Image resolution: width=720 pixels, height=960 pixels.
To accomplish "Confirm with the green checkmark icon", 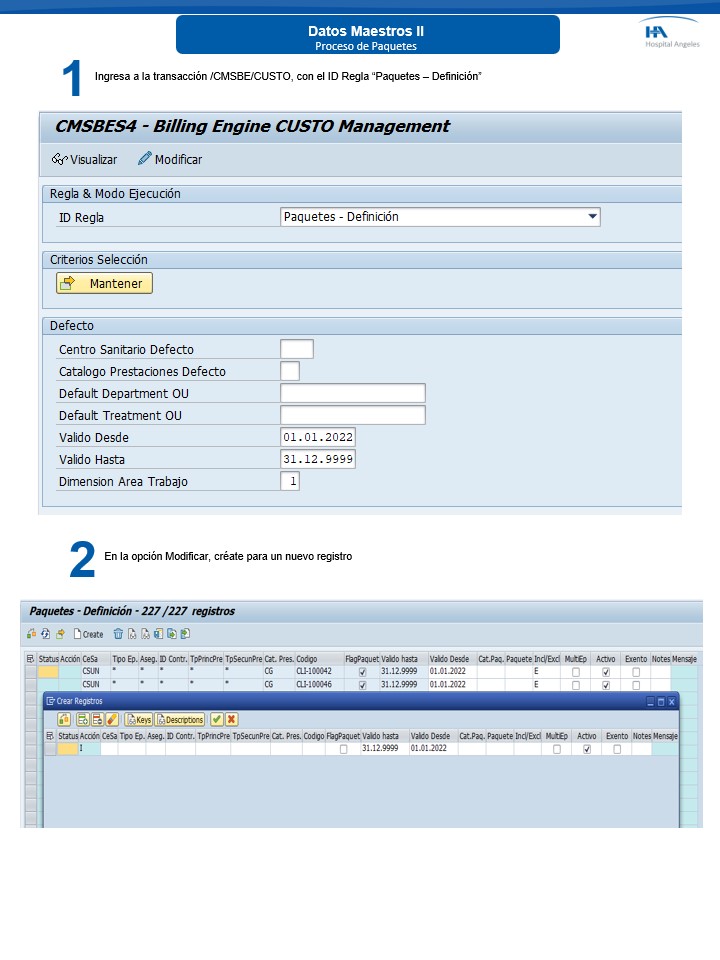I will pyautogui.click(x=216, y=719).
